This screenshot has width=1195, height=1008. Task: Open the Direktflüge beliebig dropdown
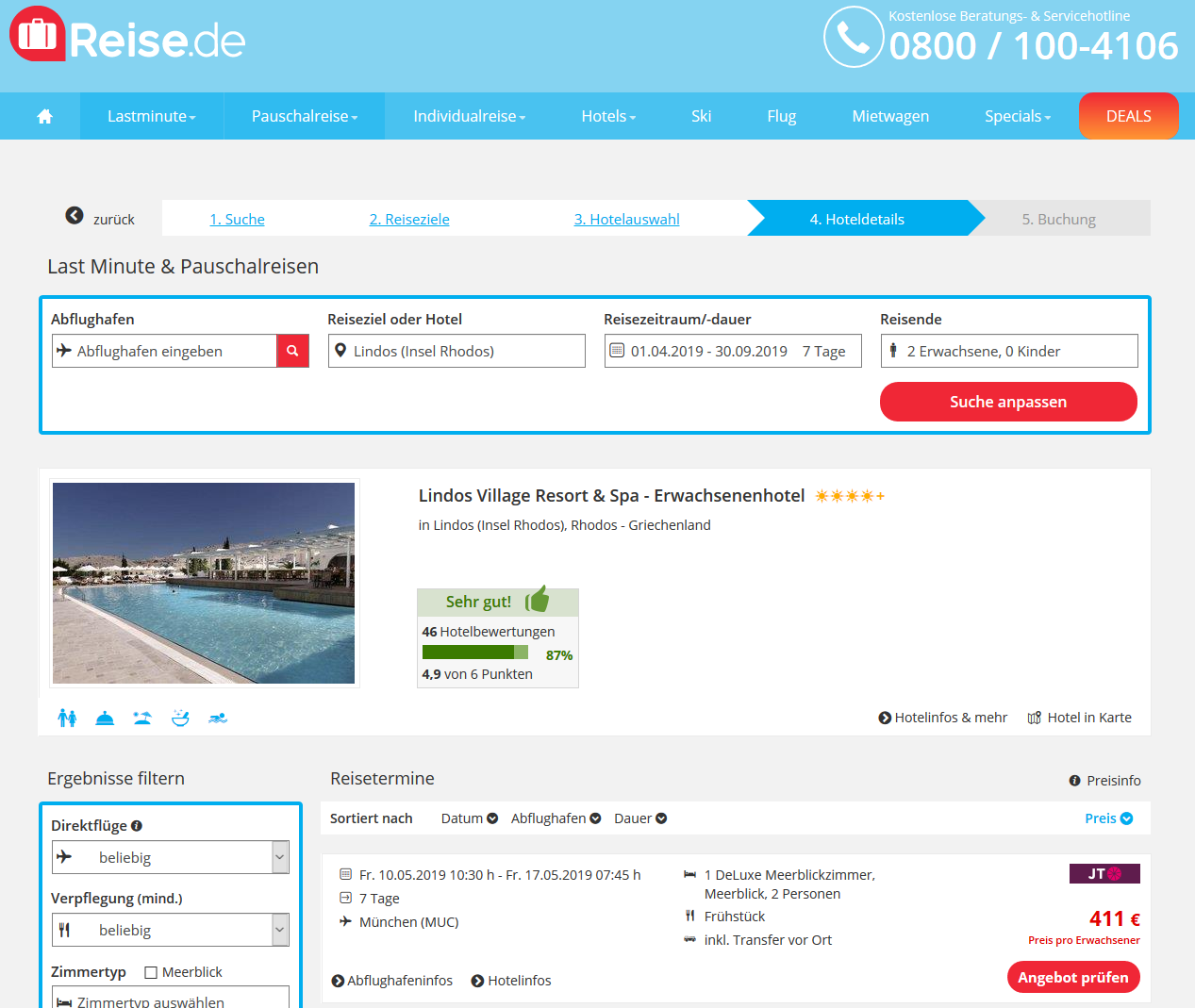tap(171, 857)
